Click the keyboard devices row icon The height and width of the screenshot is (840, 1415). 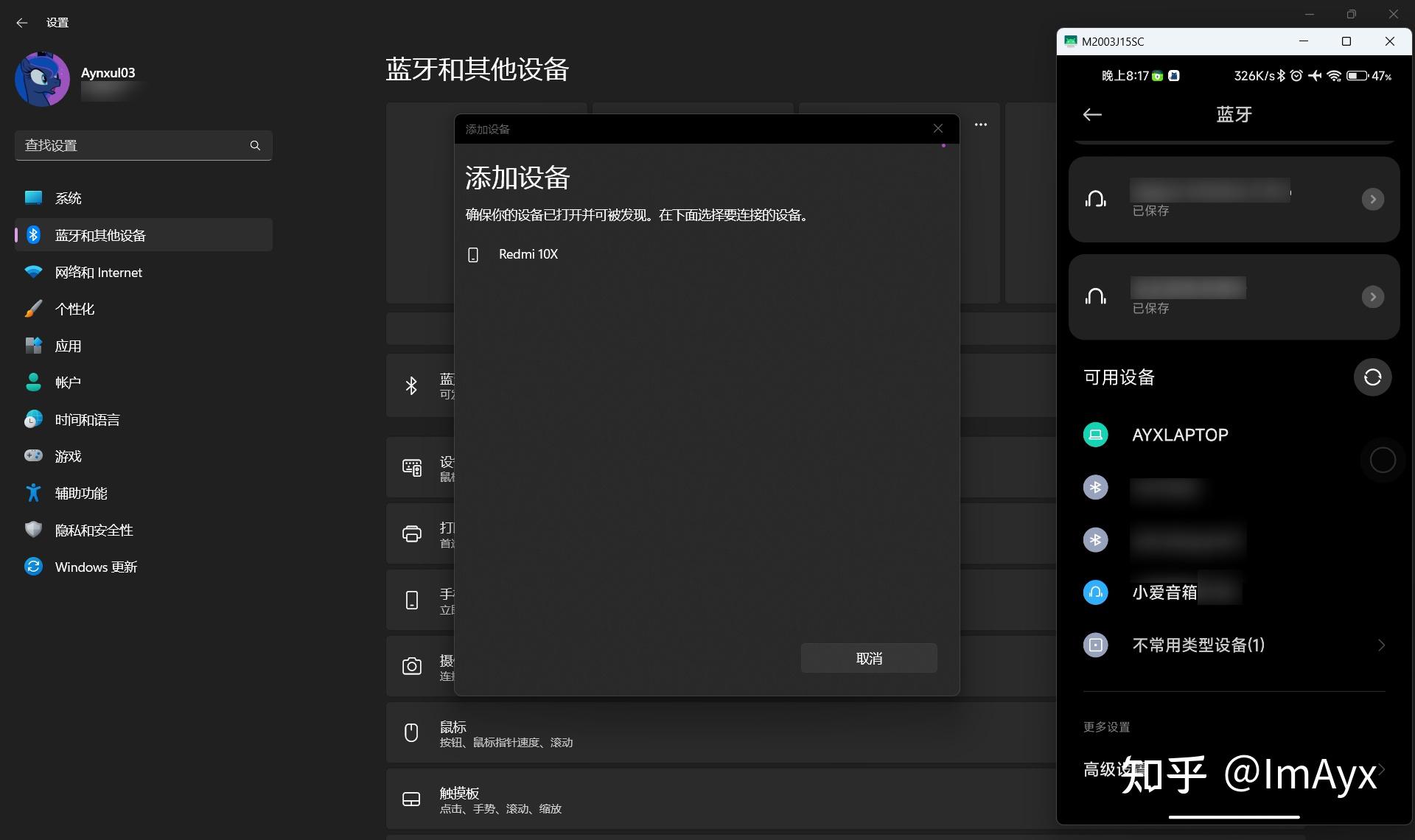[411, 467]
